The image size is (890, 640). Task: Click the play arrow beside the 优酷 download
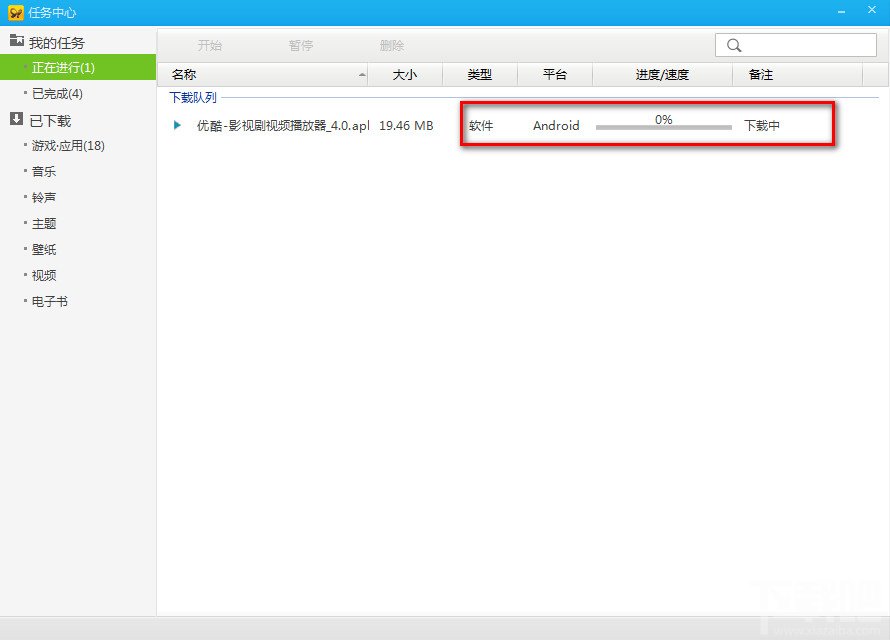click(x=177, y=125)
